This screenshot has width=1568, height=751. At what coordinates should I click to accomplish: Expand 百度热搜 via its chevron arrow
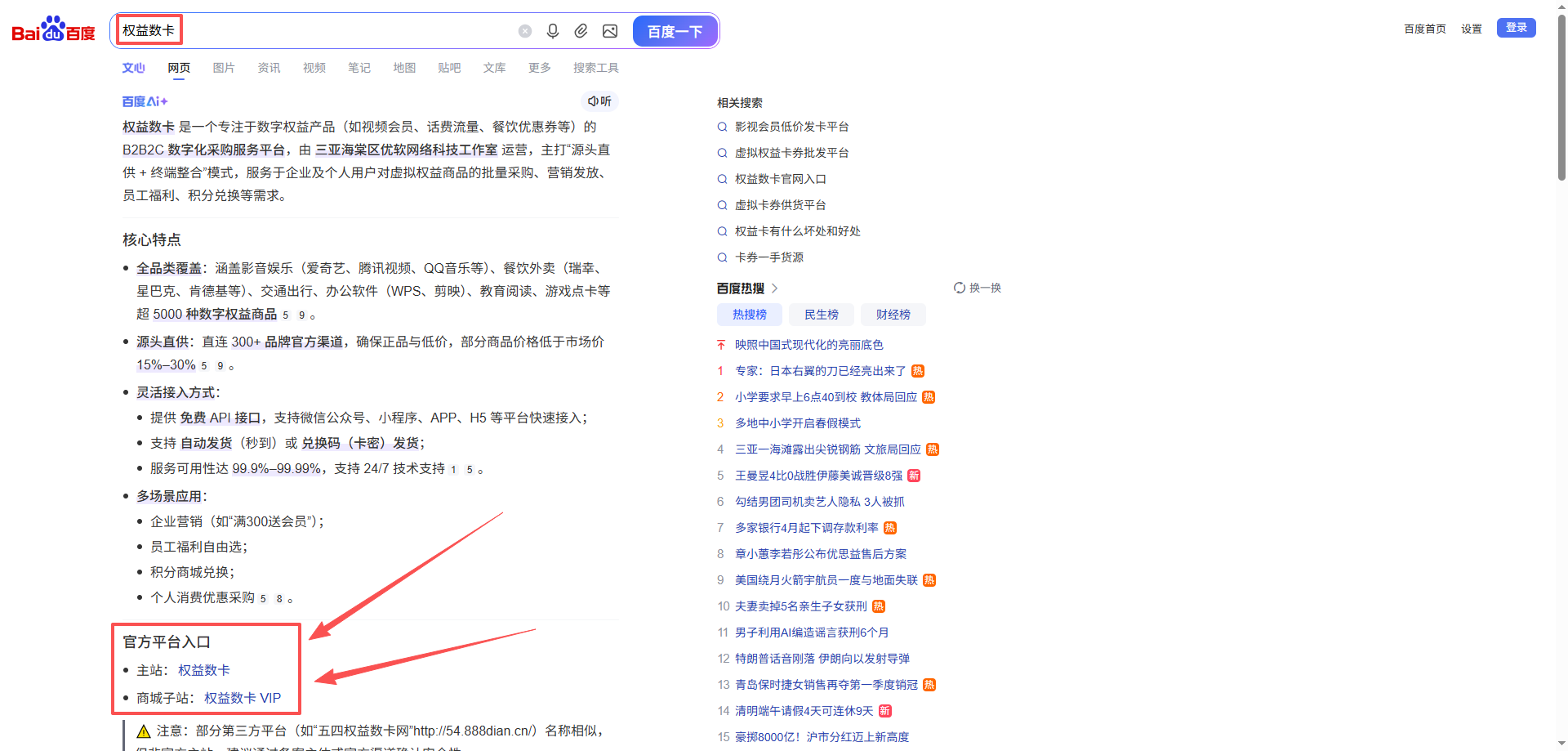[x=773, y=288]
